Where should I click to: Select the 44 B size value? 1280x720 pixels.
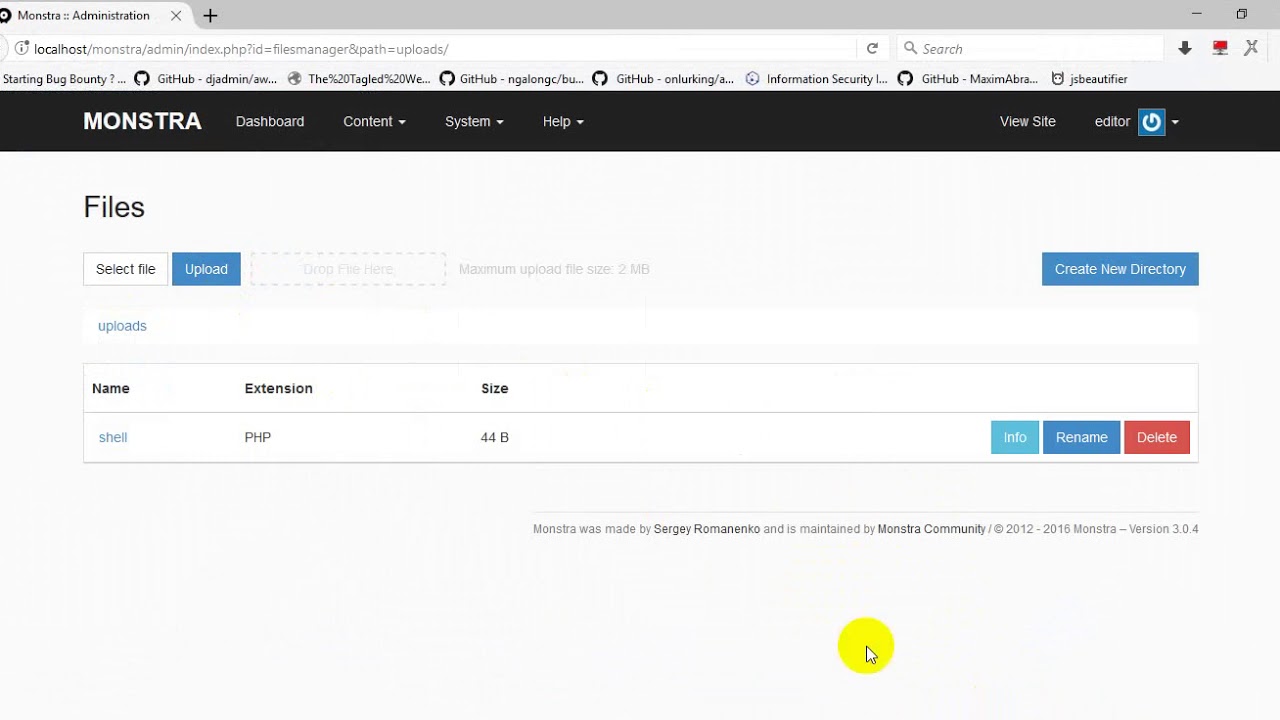point(495,437)
